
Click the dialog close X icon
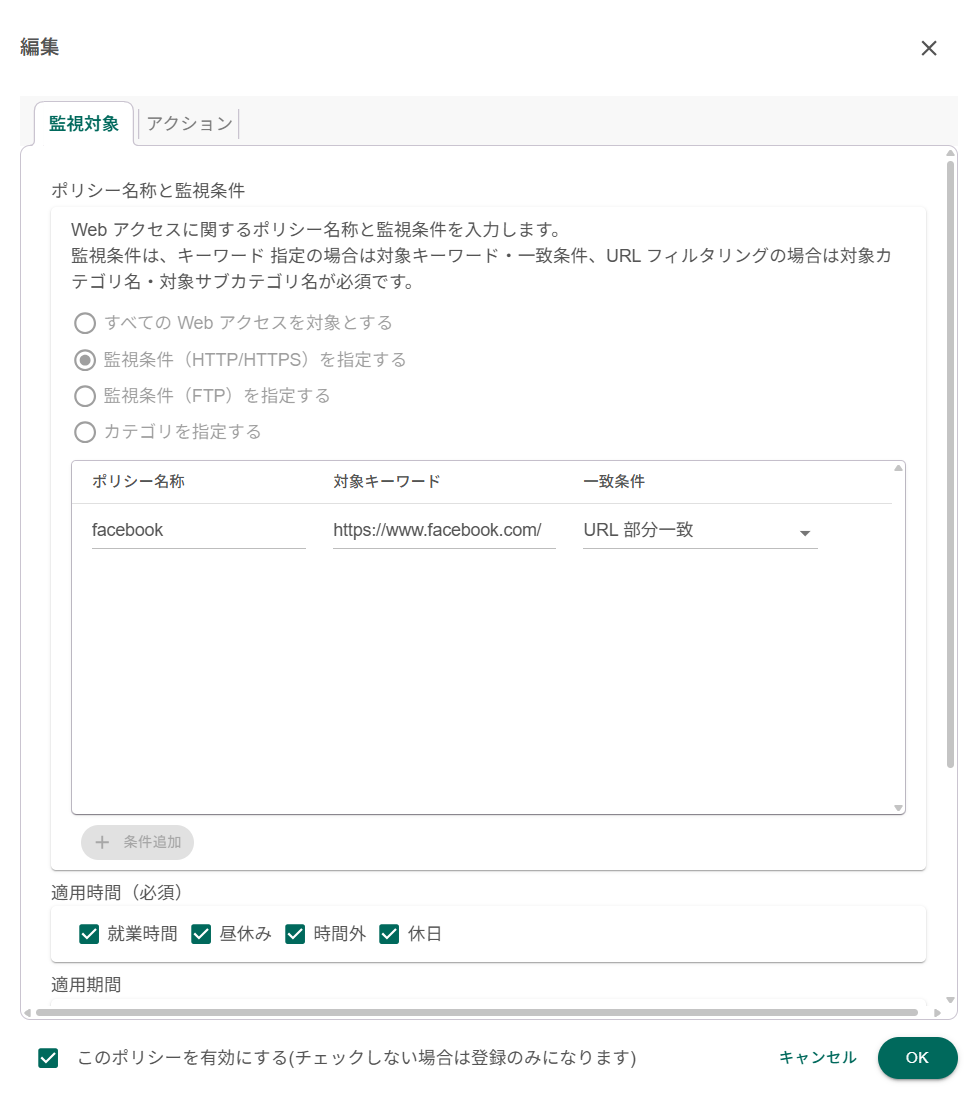[x=929, y=48]
